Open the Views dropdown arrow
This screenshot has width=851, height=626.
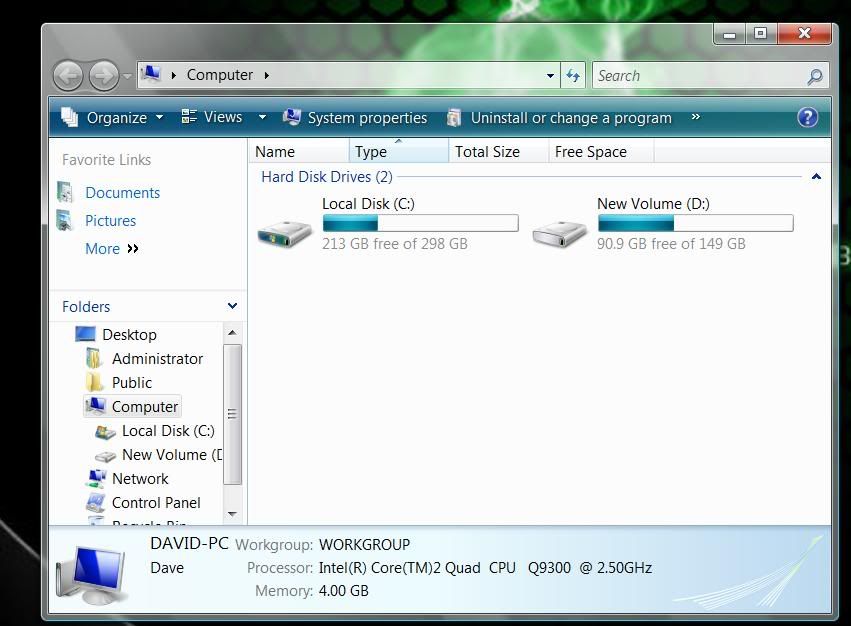[262, 118]
